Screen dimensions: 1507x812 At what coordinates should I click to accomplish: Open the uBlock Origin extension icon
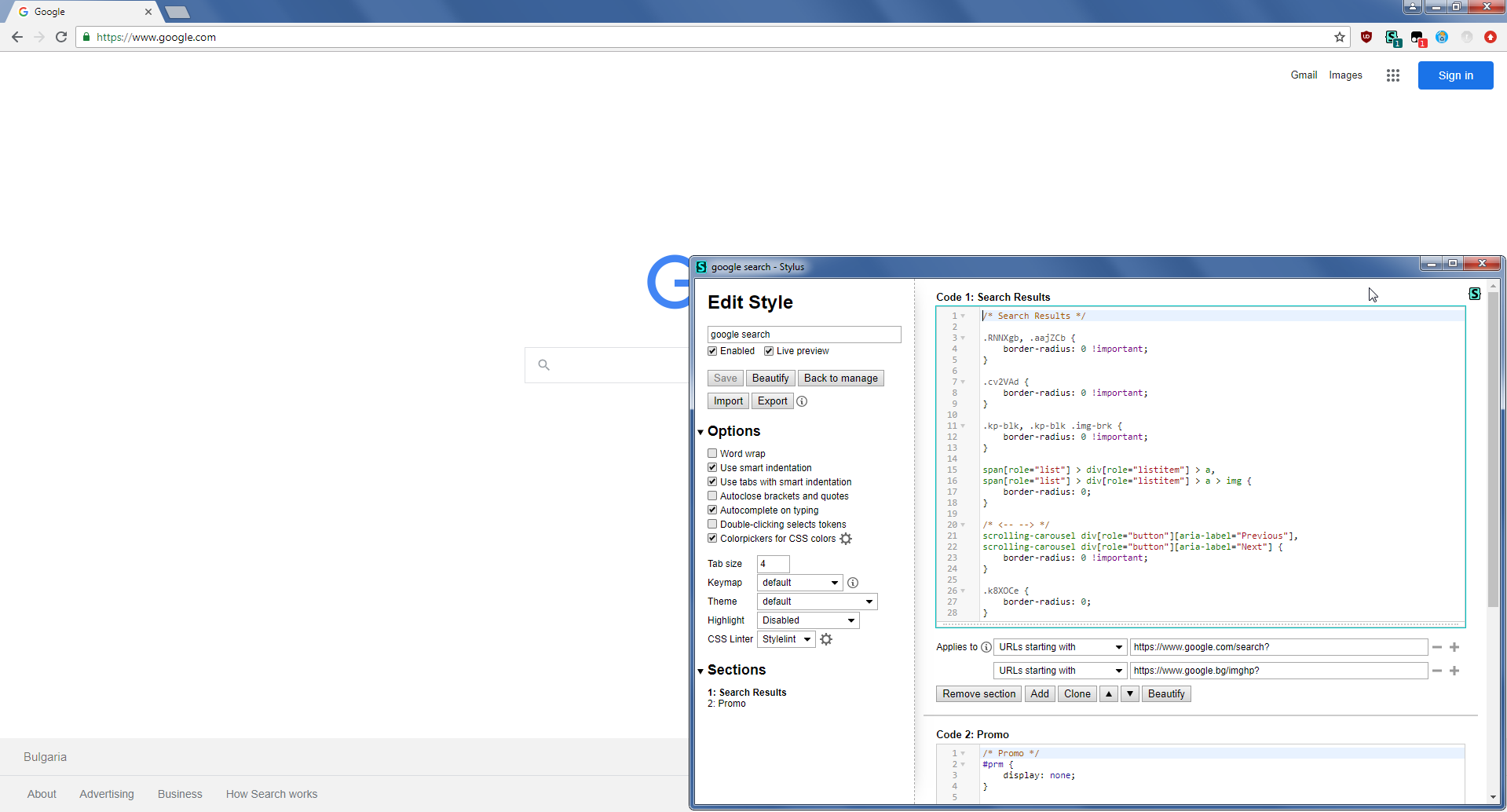pos(1366,37)
